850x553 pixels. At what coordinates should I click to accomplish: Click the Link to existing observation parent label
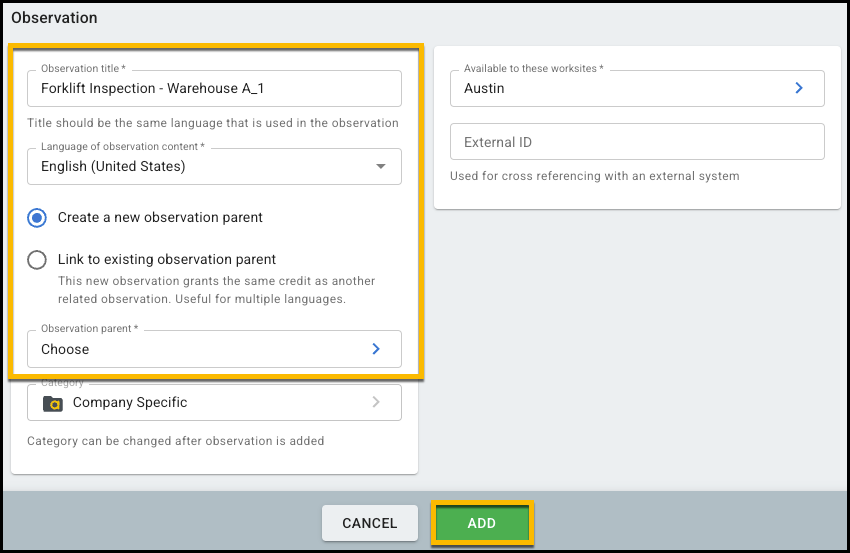point(167,259)
